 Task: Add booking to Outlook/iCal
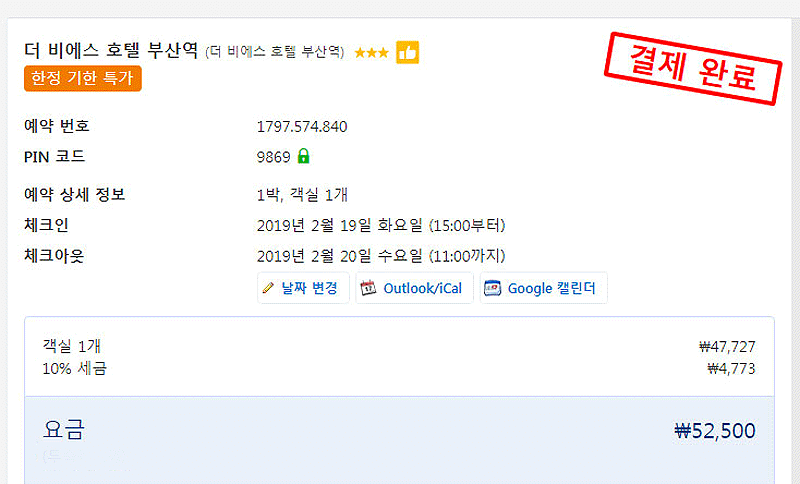coord(414,288)
